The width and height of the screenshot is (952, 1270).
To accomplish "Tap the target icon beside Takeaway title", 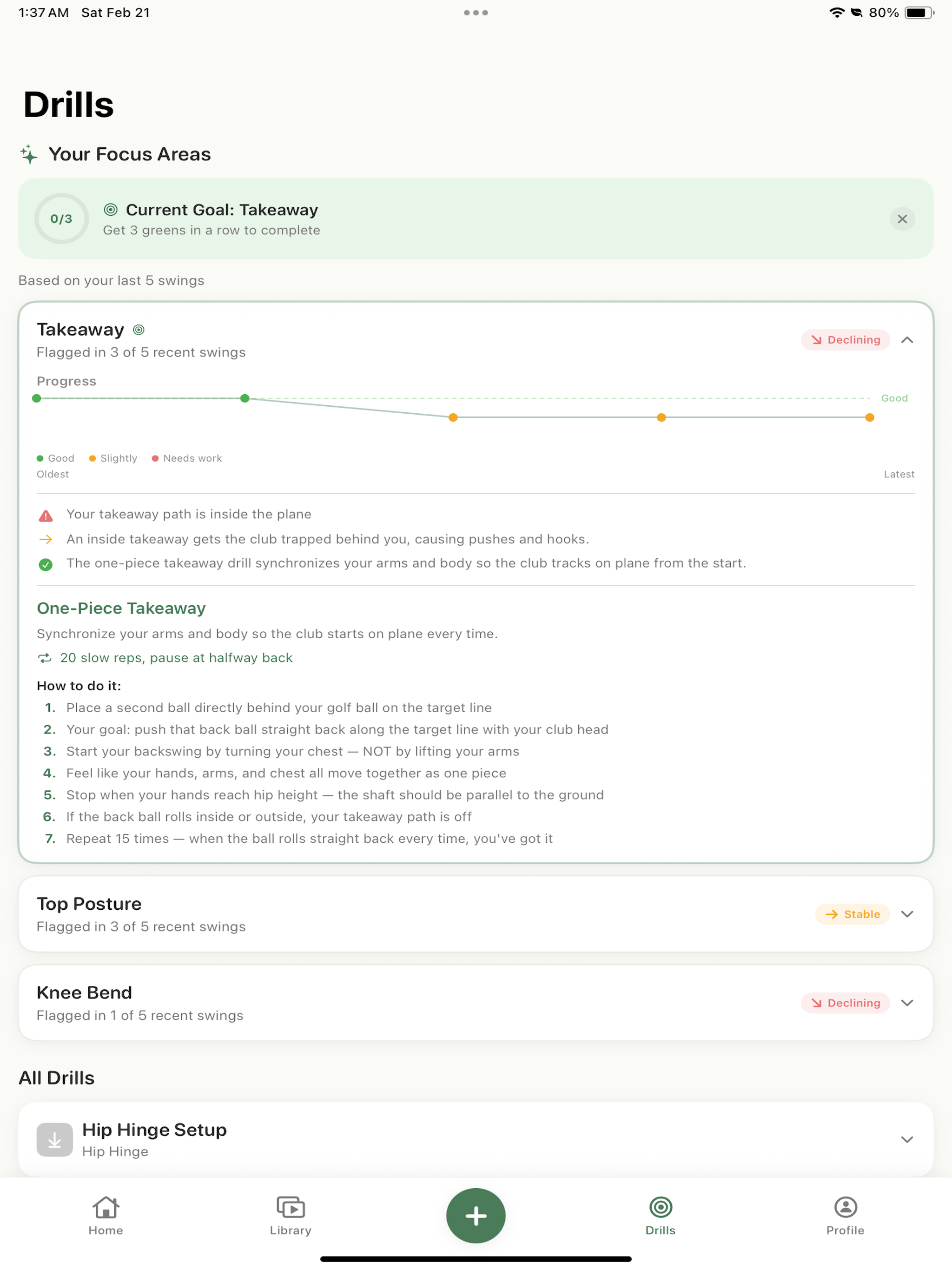I will pos(139,330).
